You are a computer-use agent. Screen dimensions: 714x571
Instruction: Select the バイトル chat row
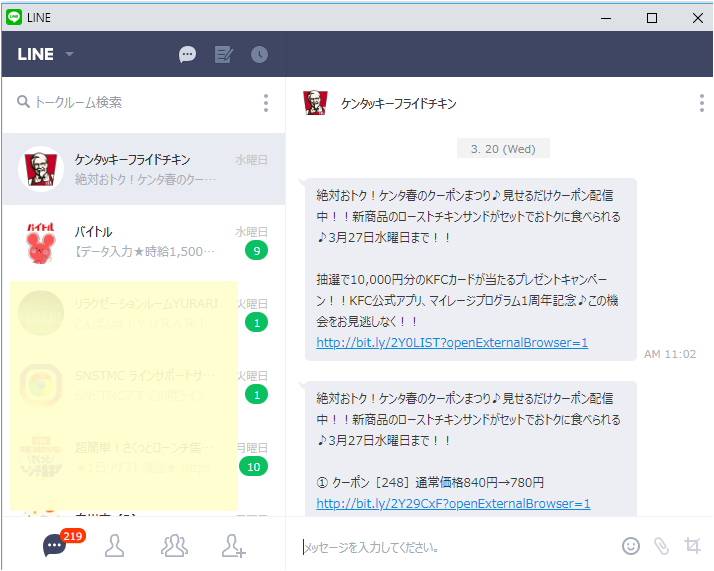[144, 241]
